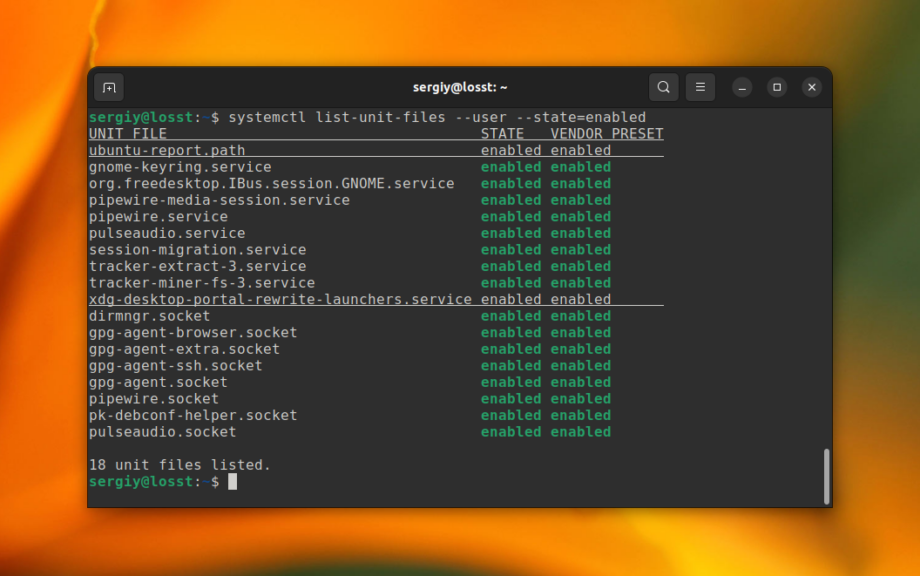Open the terminal hamburger menu

point(700,87)
